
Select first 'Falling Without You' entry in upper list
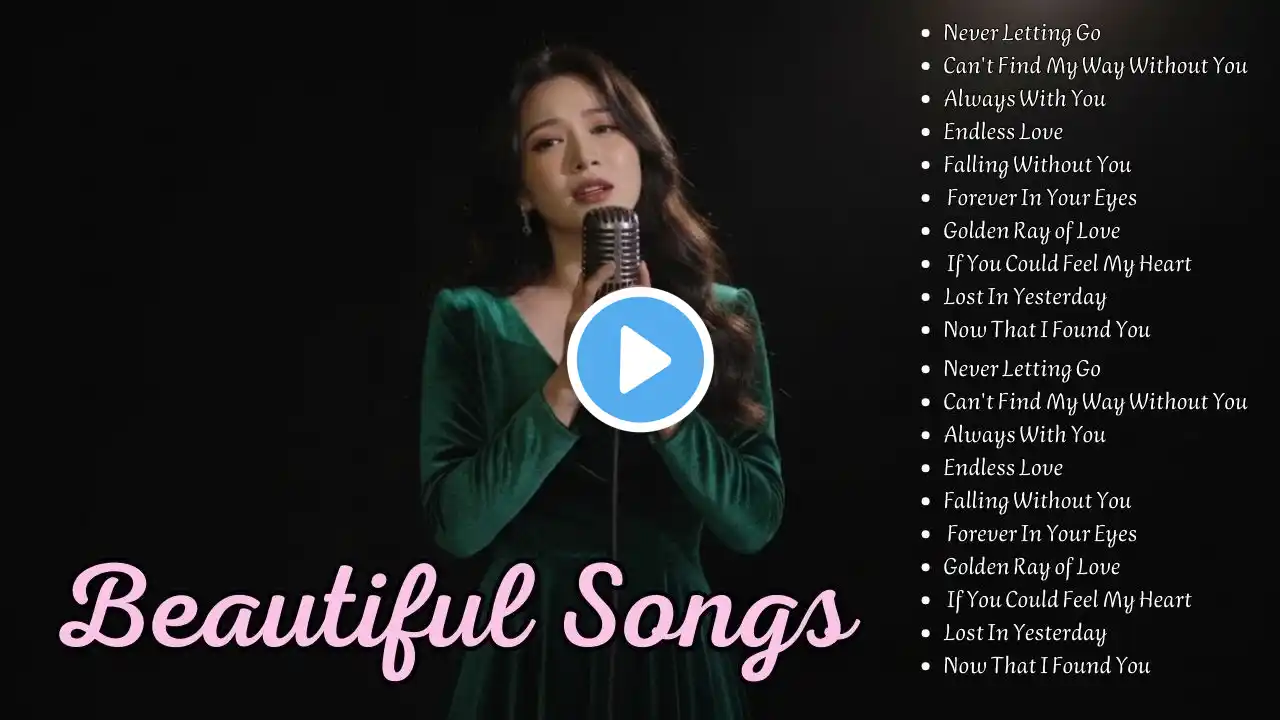pyautogui.click(x=1037, y=165)
